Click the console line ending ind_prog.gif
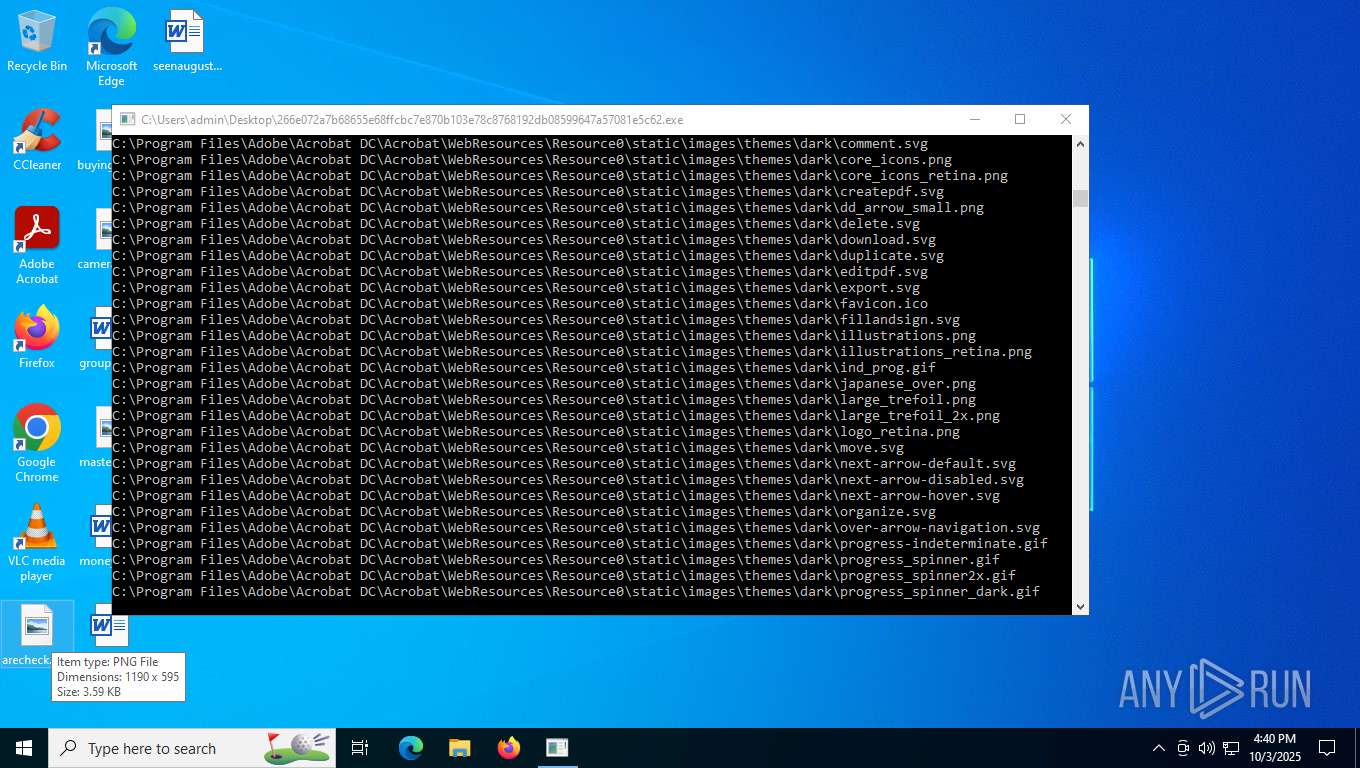 [x=524, y=368]
